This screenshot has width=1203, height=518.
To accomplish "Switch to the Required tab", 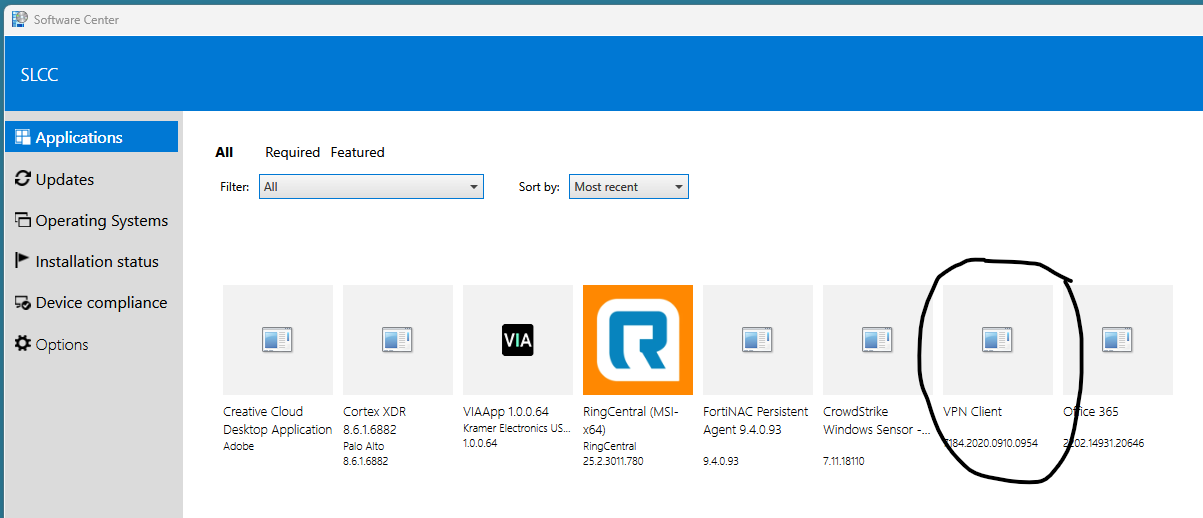I will [292, 152].
